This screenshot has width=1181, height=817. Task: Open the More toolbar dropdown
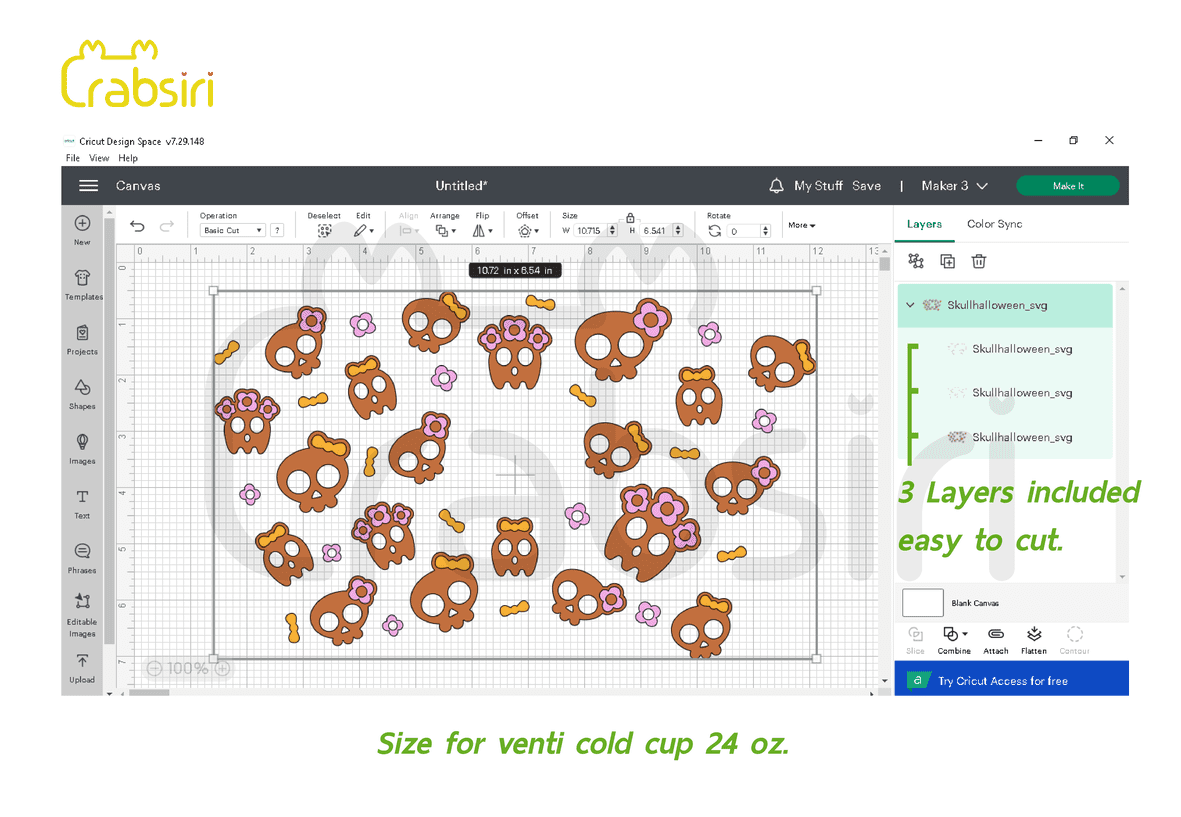[801, 225]
